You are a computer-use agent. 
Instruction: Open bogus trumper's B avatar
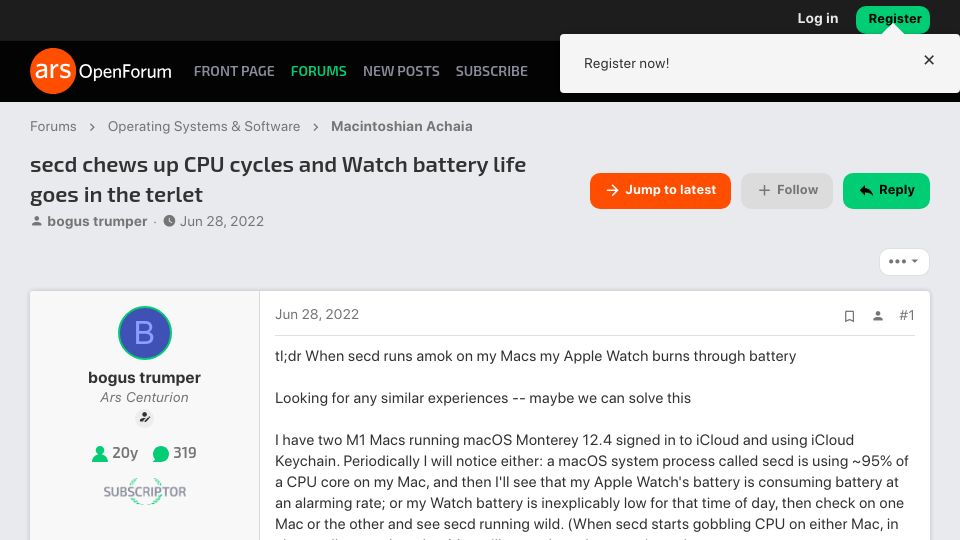[x=144, y=332]
